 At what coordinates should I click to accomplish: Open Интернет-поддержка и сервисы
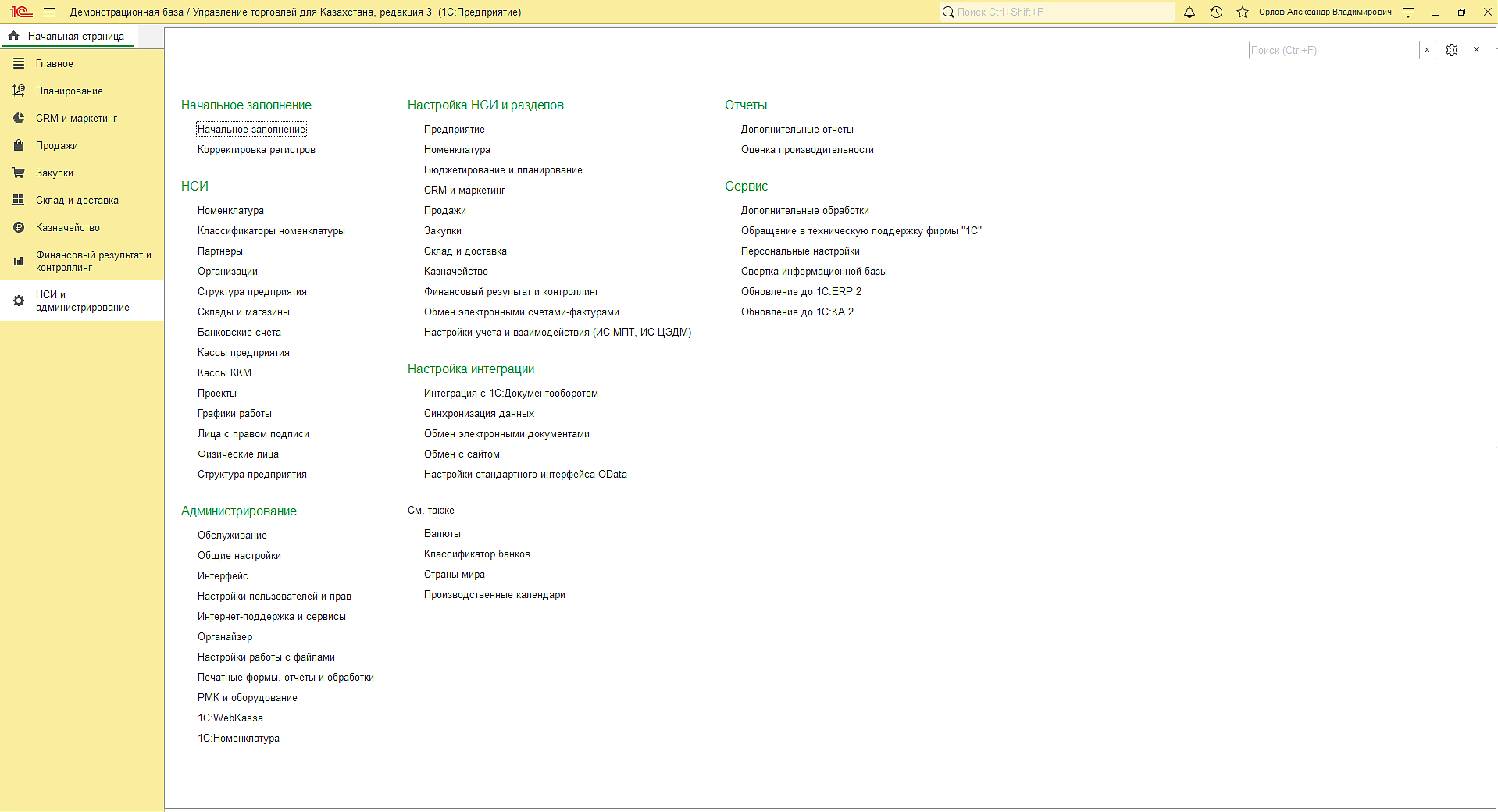coord(272,616)
